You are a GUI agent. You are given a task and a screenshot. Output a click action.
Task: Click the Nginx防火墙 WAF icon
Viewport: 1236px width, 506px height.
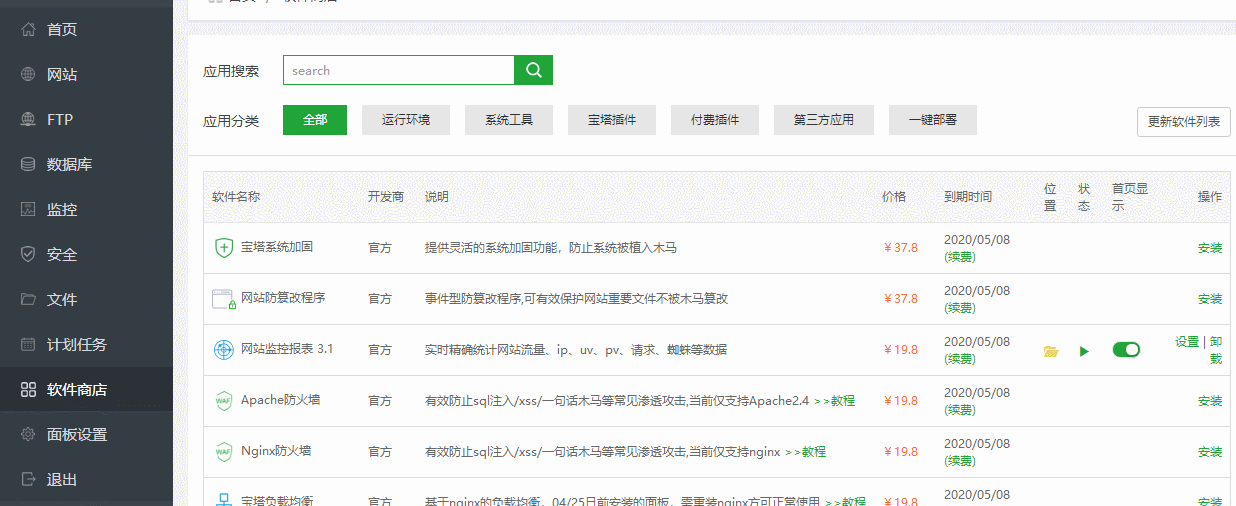(223, 452)
